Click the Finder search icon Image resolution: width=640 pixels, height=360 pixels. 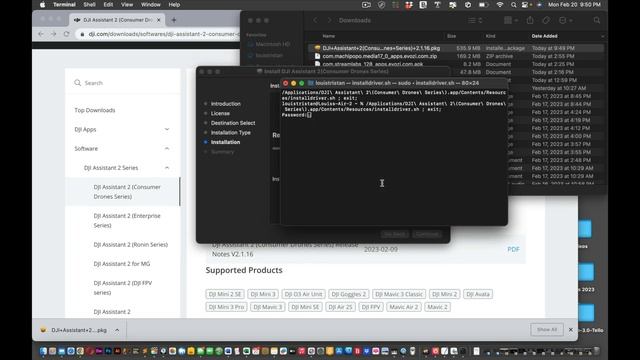(x=597, y=20)
